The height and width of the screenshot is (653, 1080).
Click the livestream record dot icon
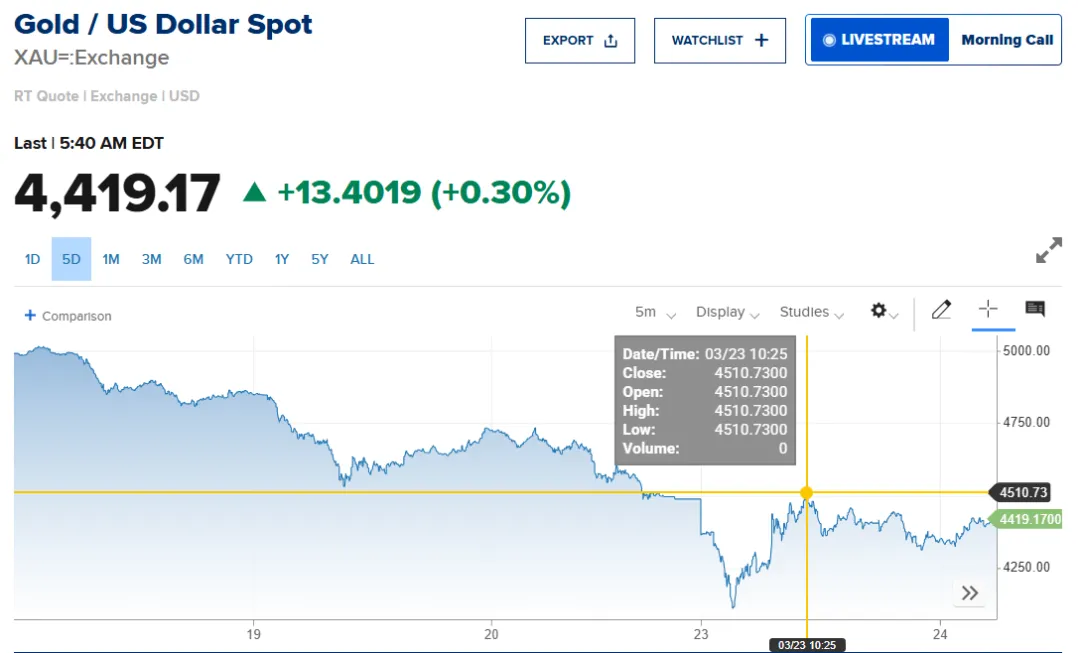(828, 41)
